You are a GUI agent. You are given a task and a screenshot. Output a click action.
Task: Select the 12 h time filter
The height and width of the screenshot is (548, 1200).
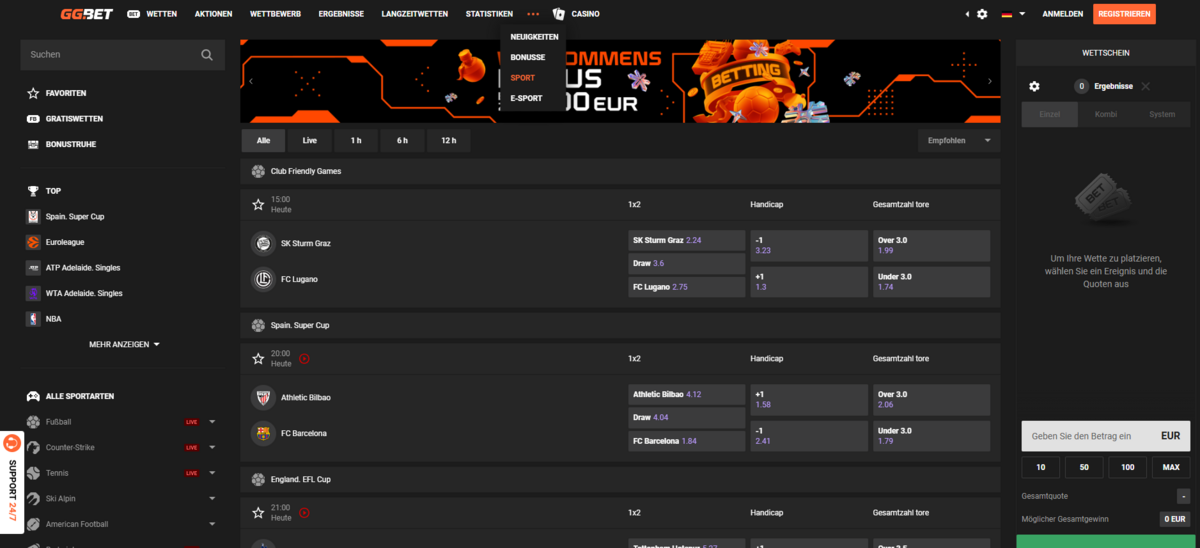pos(449,141)
